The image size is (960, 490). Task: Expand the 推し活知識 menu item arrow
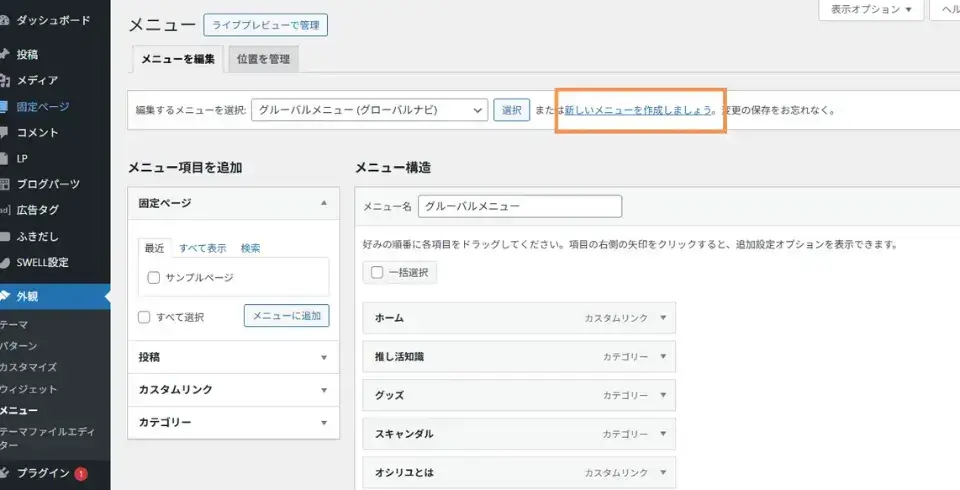click(x=663, y=356)
